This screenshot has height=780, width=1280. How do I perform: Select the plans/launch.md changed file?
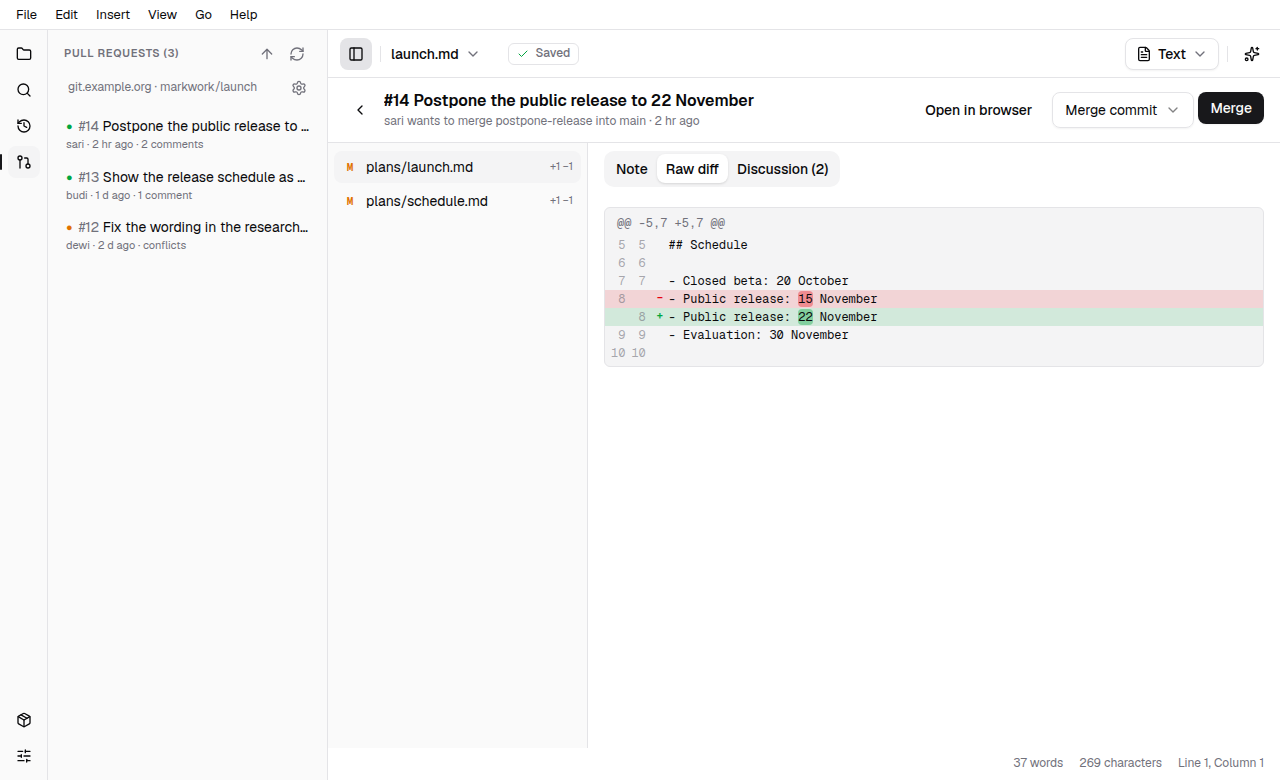(458, 167)
